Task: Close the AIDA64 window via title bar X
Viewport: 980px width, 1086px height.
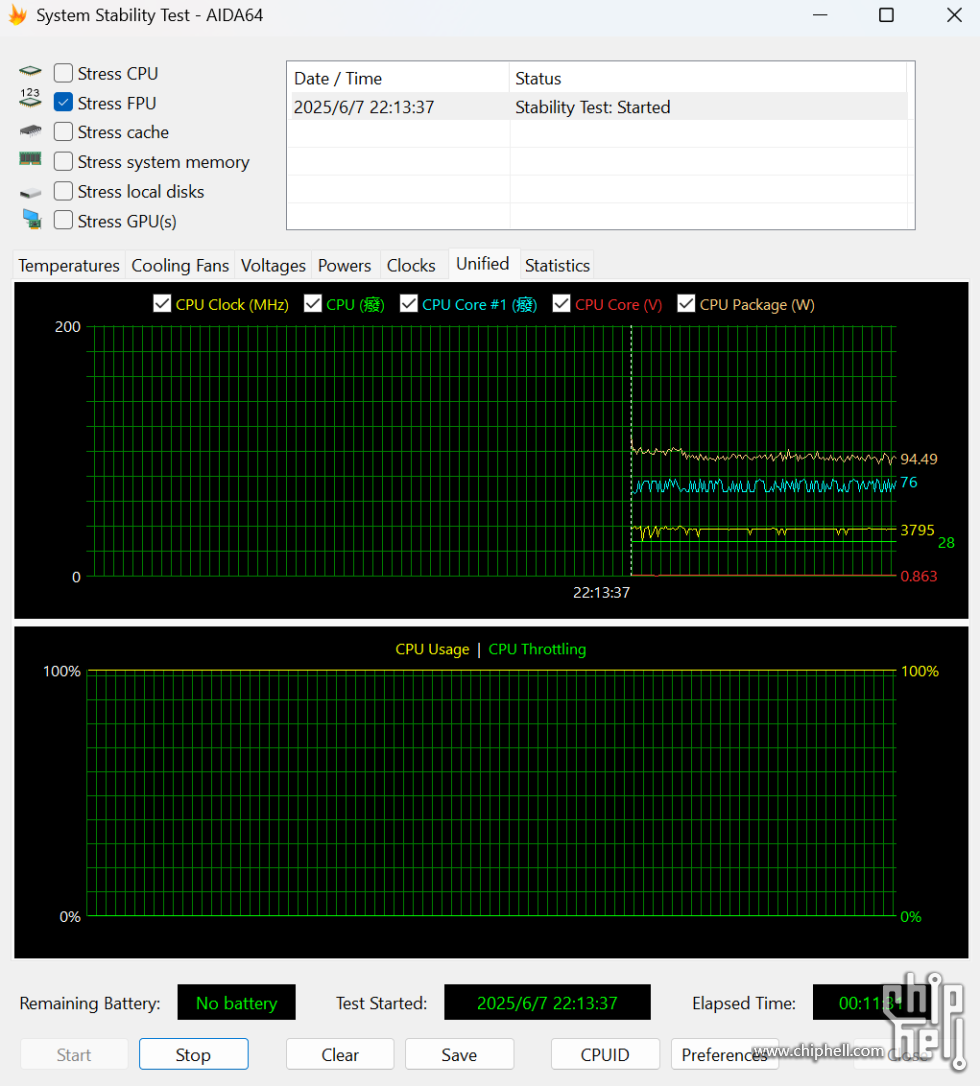Action: [954, 15]
